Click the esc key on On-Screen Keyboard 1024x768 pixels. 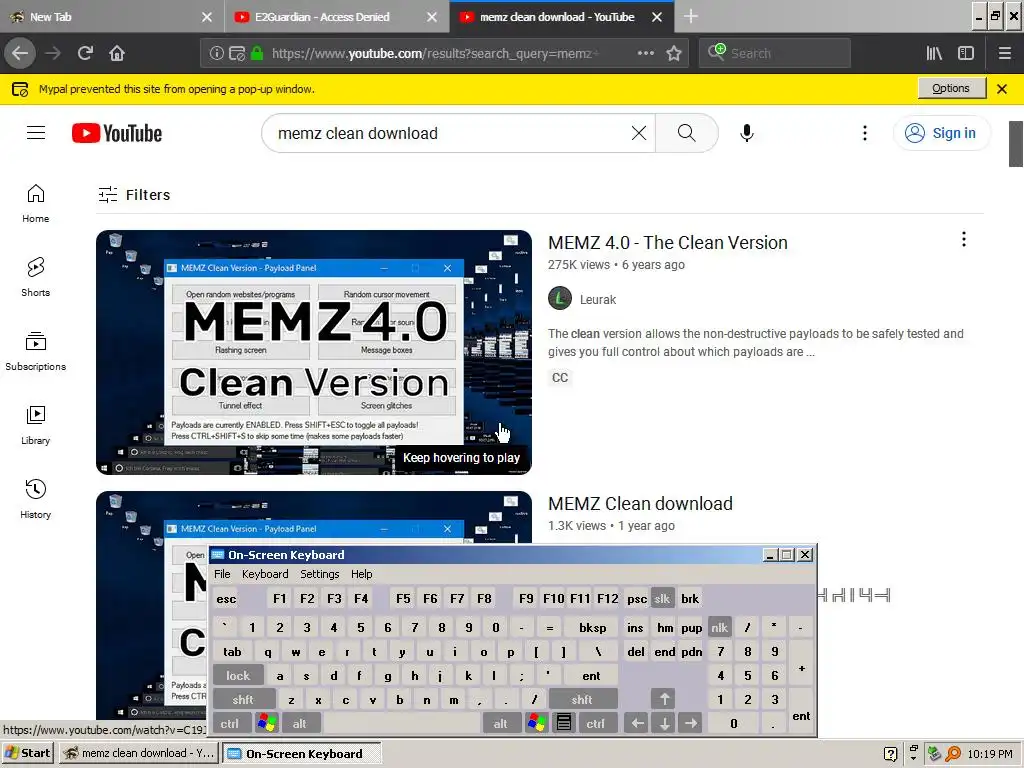click(226, 598)
